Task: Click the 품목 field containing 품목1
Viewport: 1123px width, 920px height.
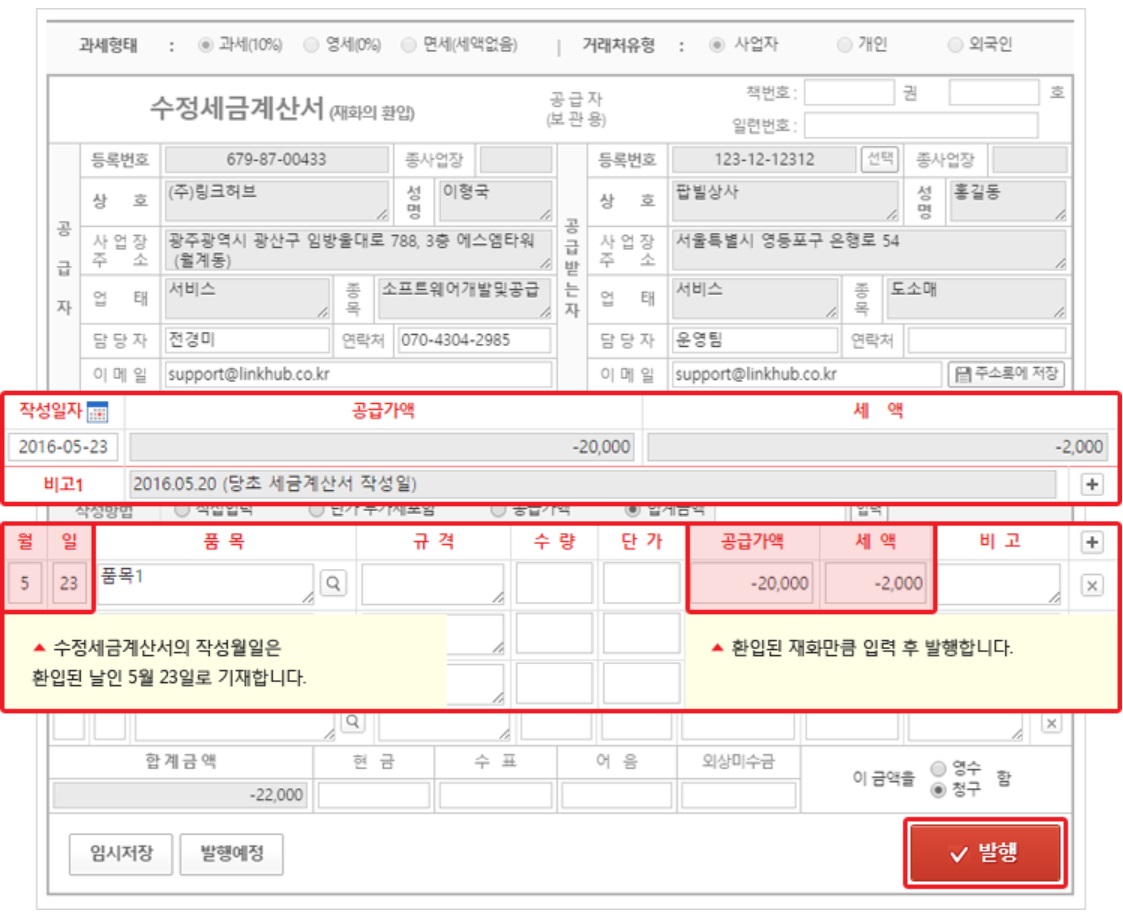Action: click(206, 583)
